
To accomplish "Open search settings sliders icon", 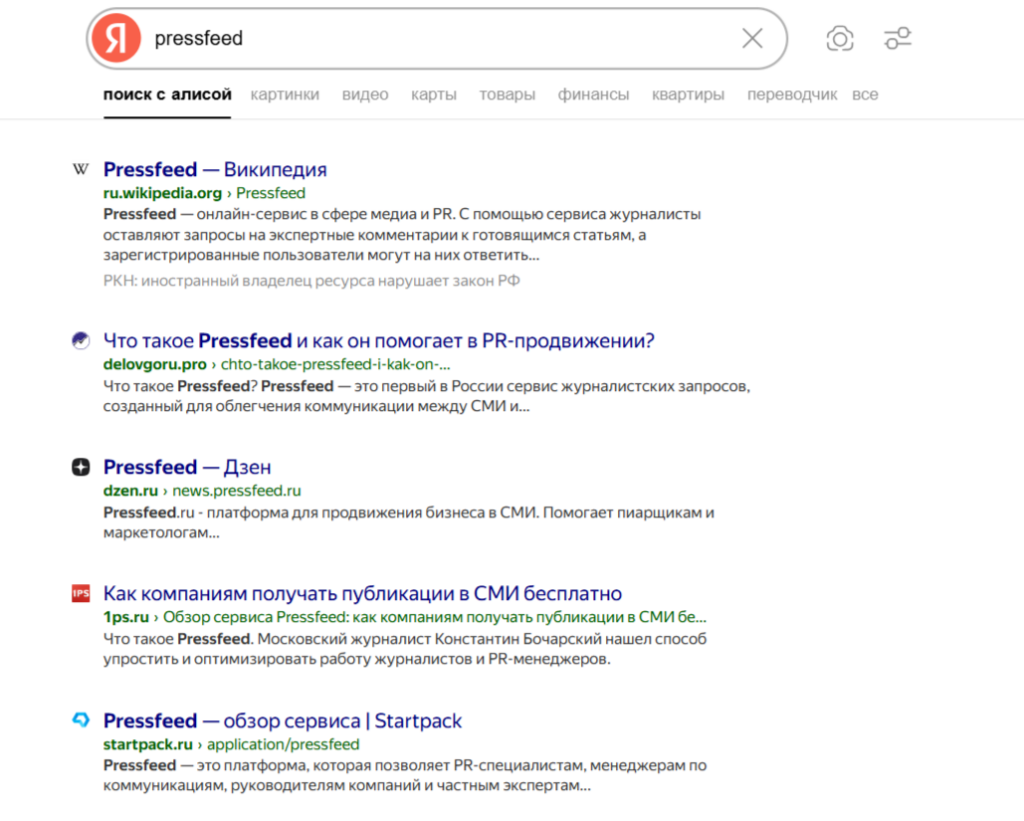I will (897, 39).
